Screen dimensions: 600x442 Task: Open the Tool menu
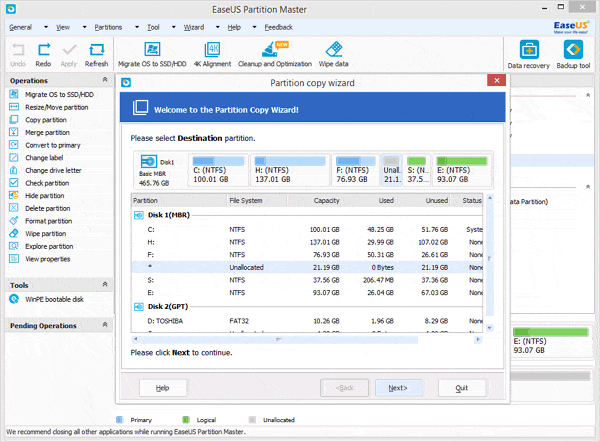(153, 27)
